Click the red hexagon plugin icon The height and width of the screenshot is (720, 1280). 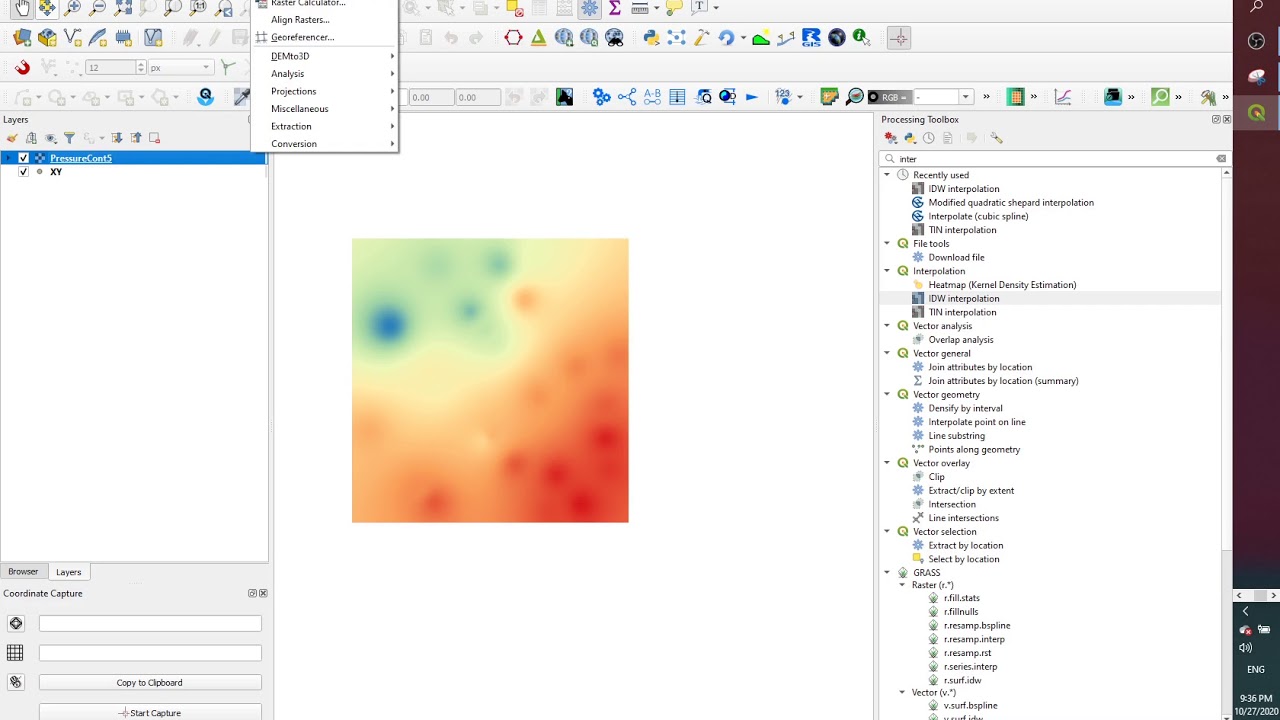513,38
